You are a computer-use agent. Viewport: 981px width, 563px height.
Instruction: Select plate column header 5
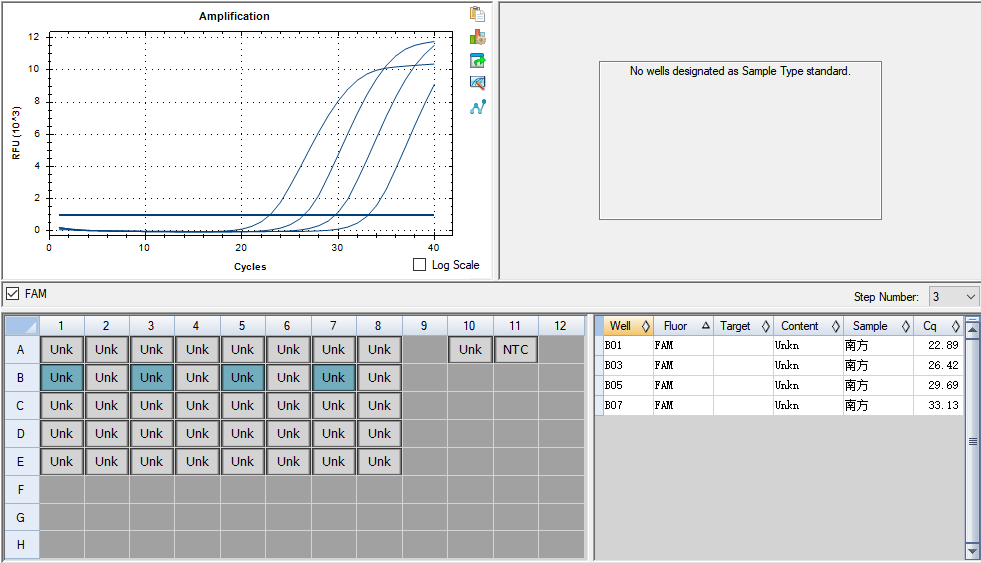(242, 326)
